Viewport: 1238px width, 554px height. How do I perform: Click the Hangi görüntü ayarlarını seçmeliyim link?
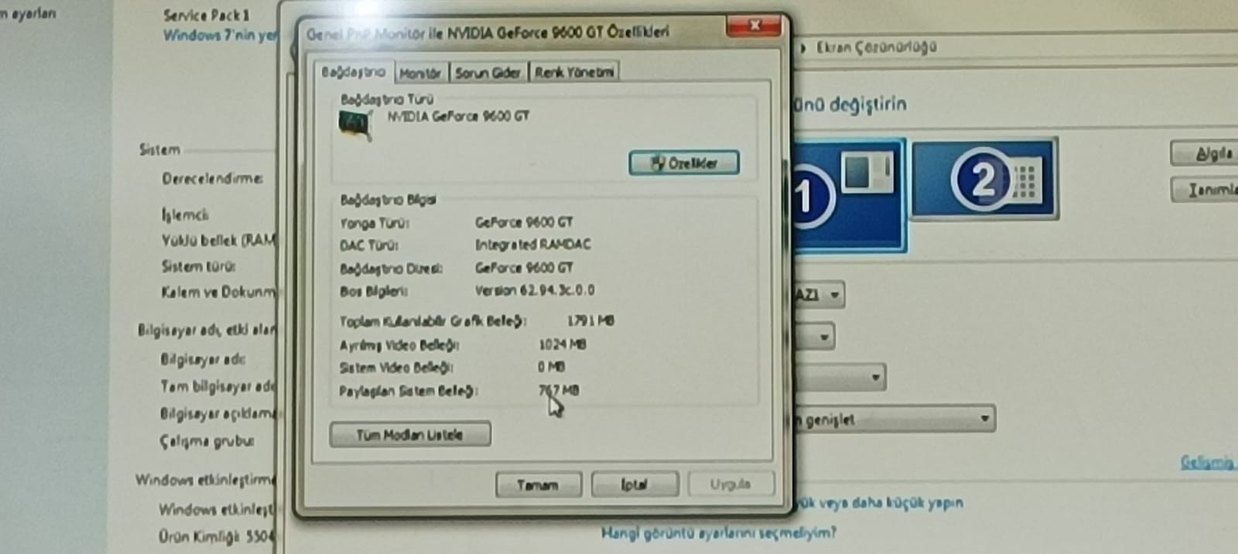(x=718, y=532)
